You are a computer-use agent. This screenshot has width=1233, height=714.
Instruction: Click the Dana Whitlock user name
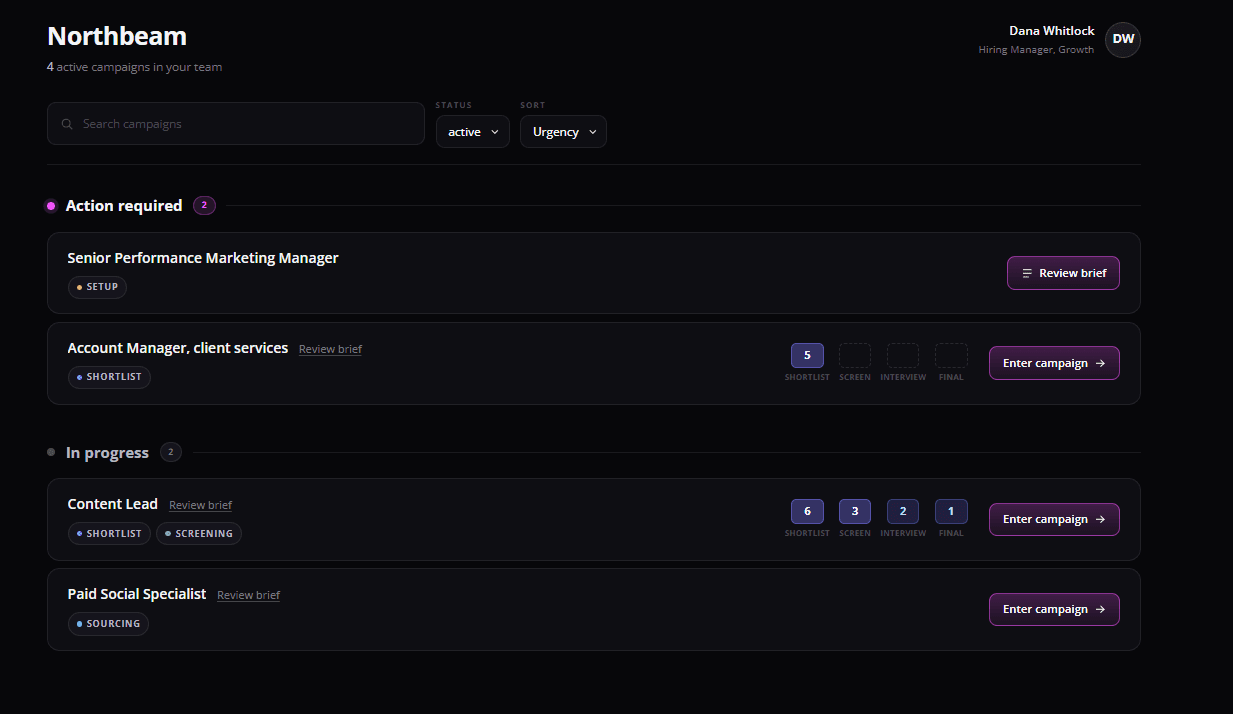click(x=1051, y=31)
